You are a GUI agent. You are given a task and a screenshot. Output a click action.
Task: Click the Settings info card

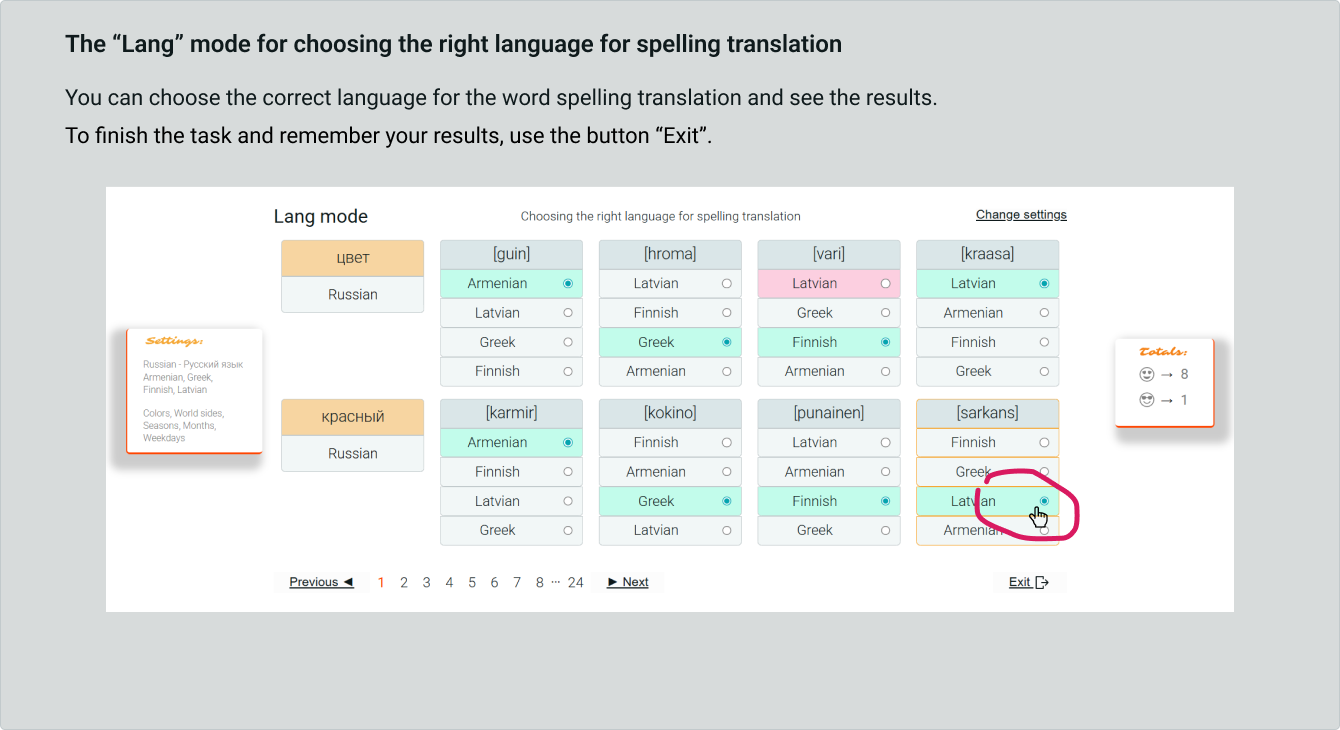(194, 390)
